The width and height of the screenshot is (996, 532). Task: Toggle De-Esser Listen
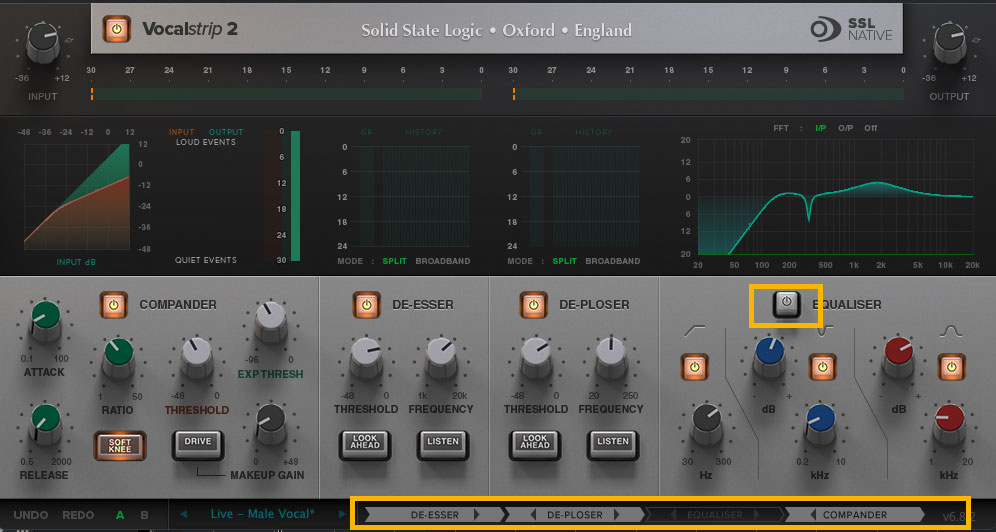tap(443, 444)
